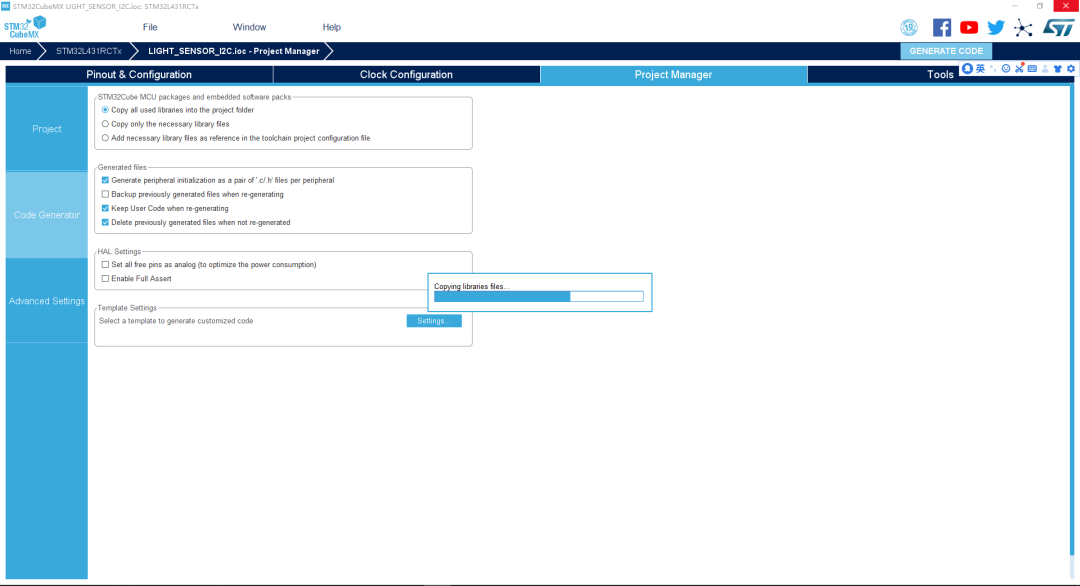
Task: Click the IME scissors screenshot icon
Action: tap(1019, 68)
